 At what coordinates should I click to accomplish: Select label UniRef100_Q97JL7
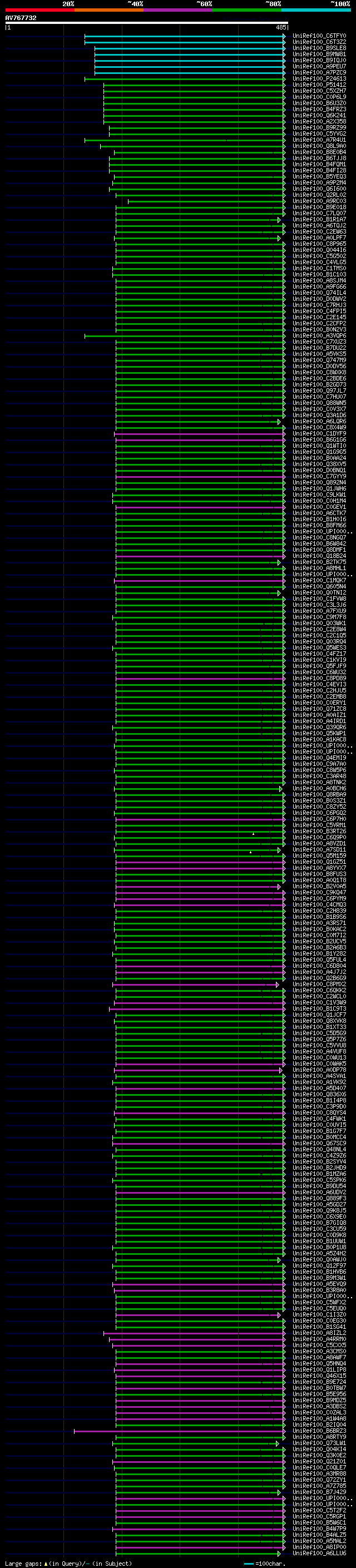point(319,391)
